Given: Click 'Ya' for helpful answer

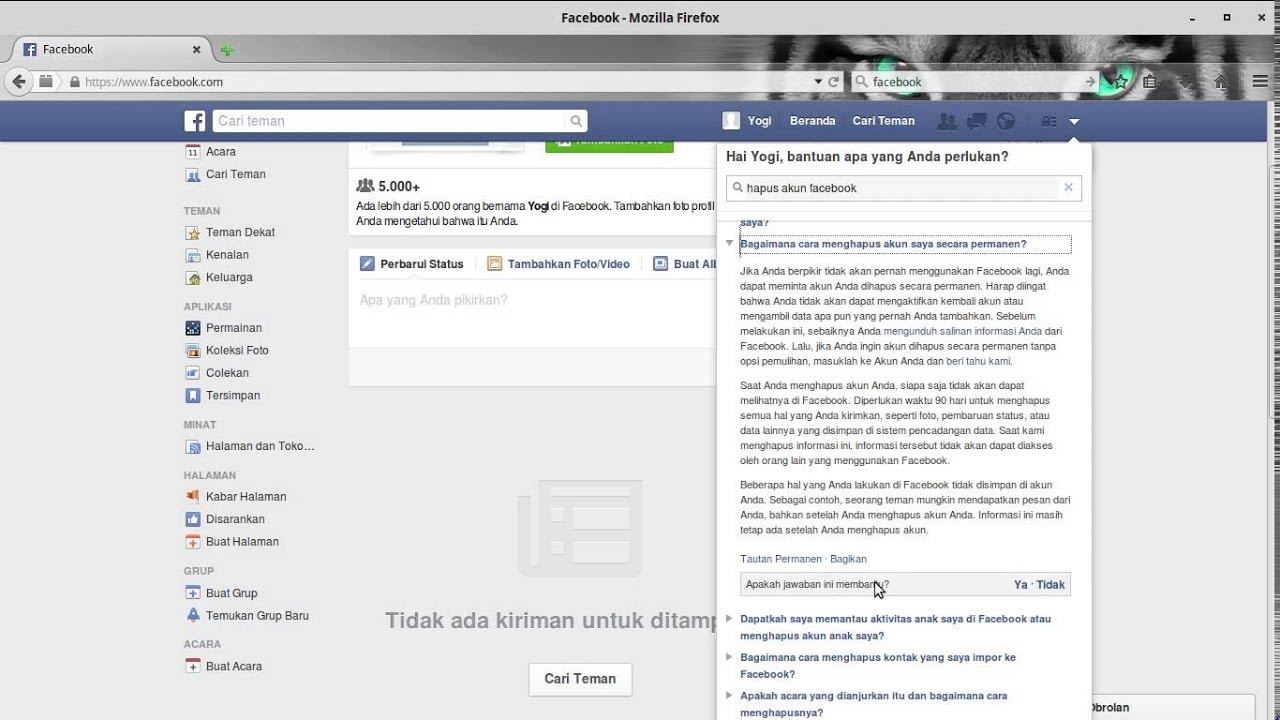Looking at the screenshot, I should pos(1021,585).
